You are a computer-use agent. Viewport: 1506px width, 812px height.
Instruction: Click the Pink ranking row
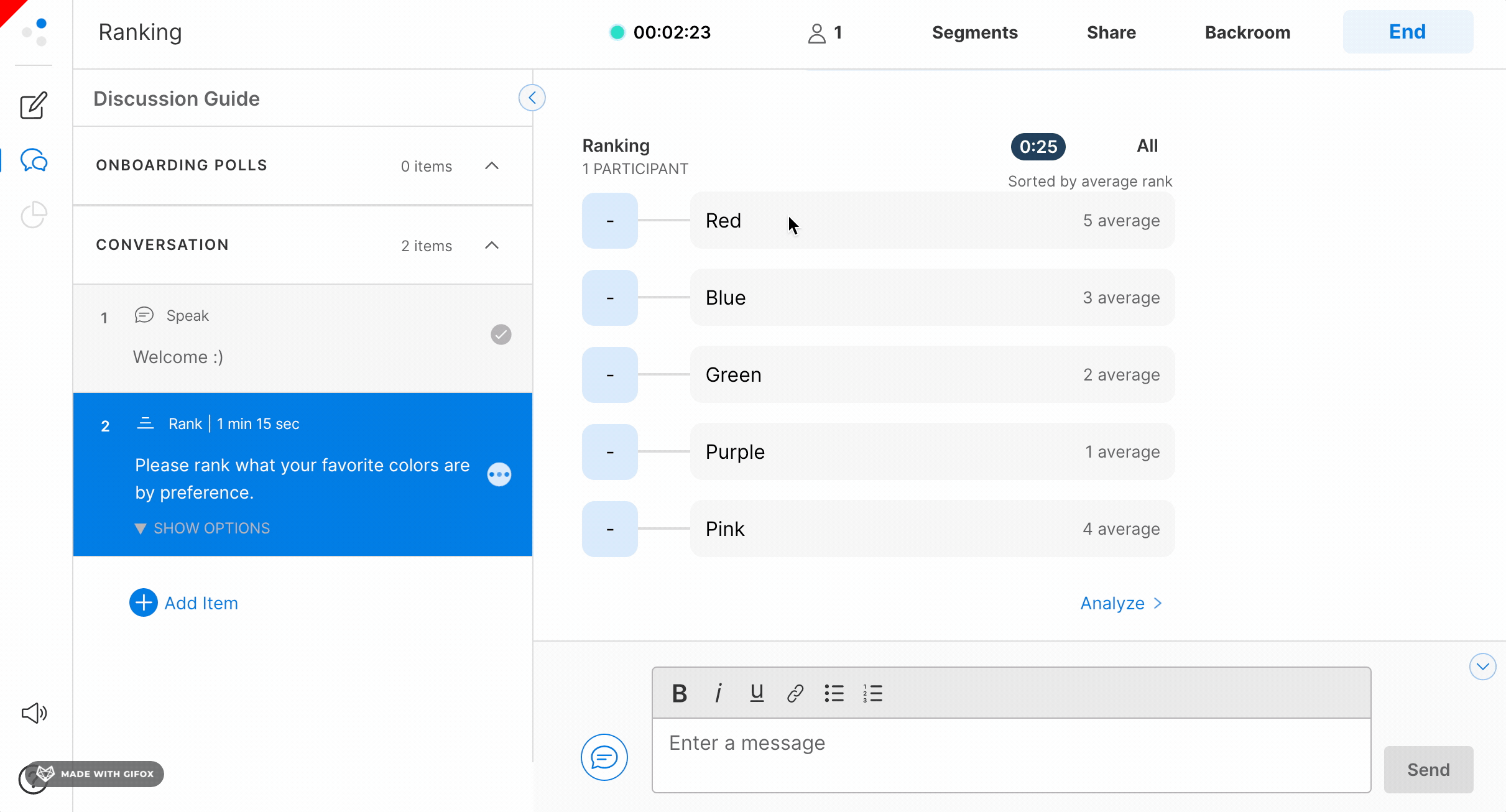tap(932, 529)
